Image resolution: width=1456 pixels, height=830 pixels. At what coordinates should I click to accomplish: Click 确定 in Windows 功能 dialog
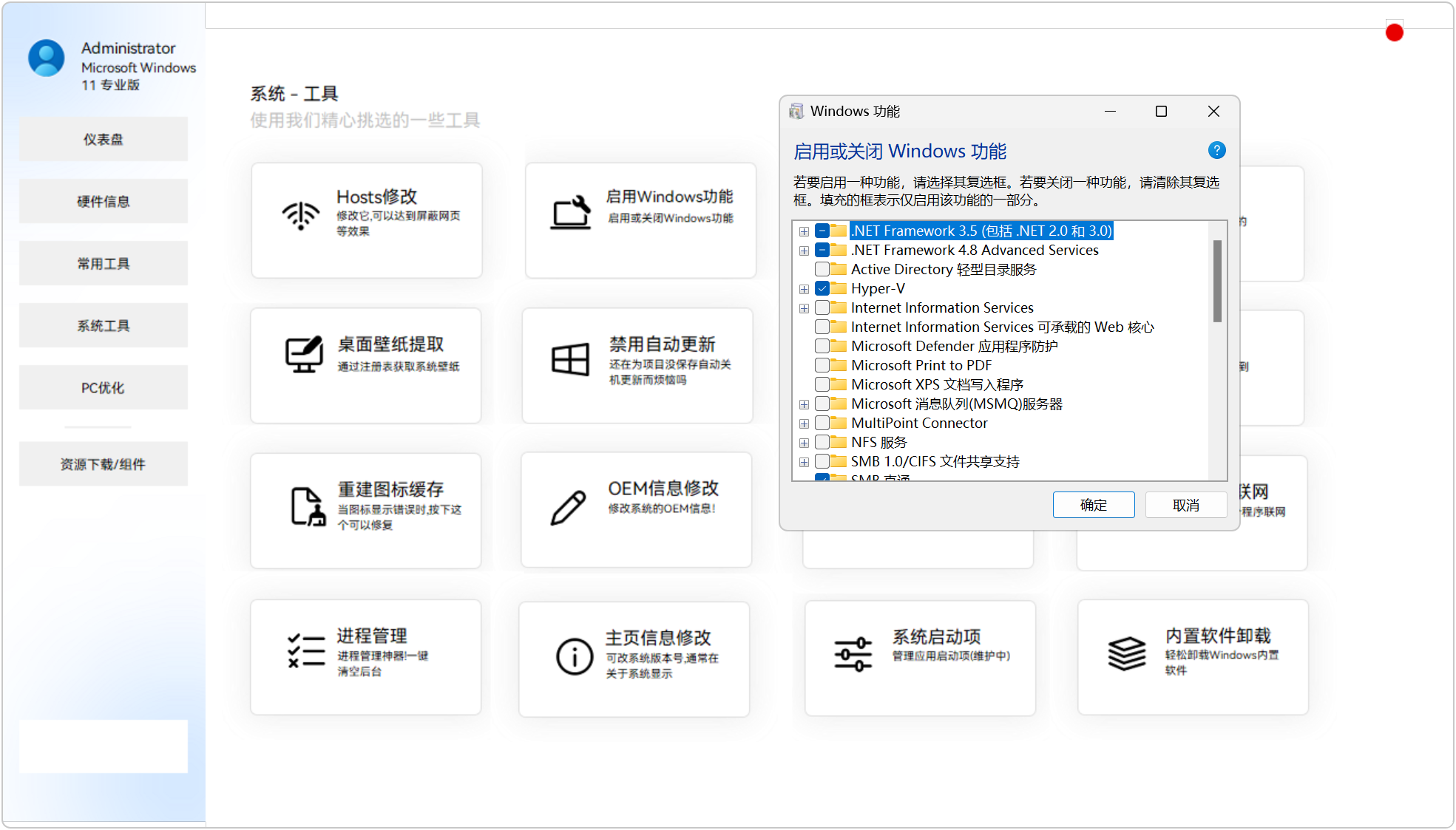coord(1094,505)
